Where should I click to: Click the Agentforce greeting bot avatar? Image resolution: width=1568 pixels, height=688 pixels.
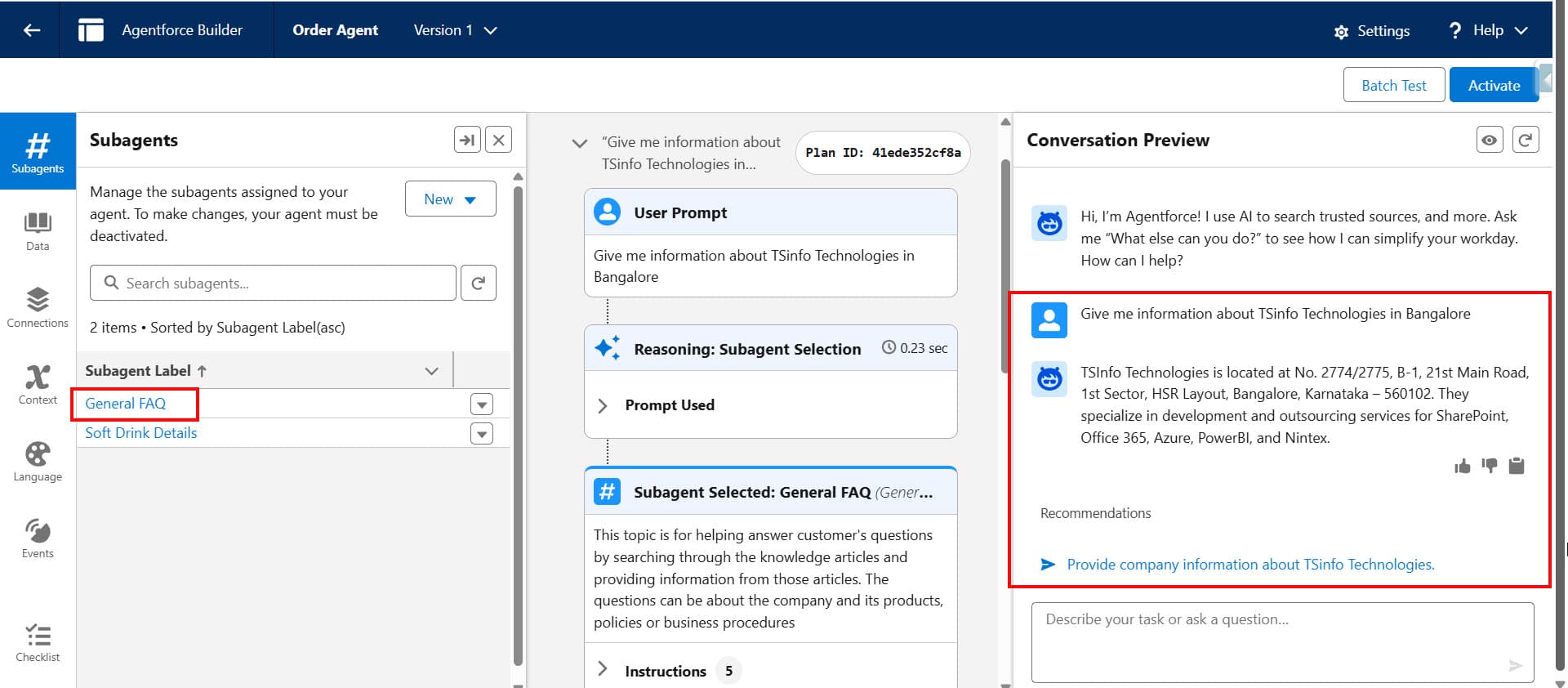pyautogui.click(x=1049, y=223)
